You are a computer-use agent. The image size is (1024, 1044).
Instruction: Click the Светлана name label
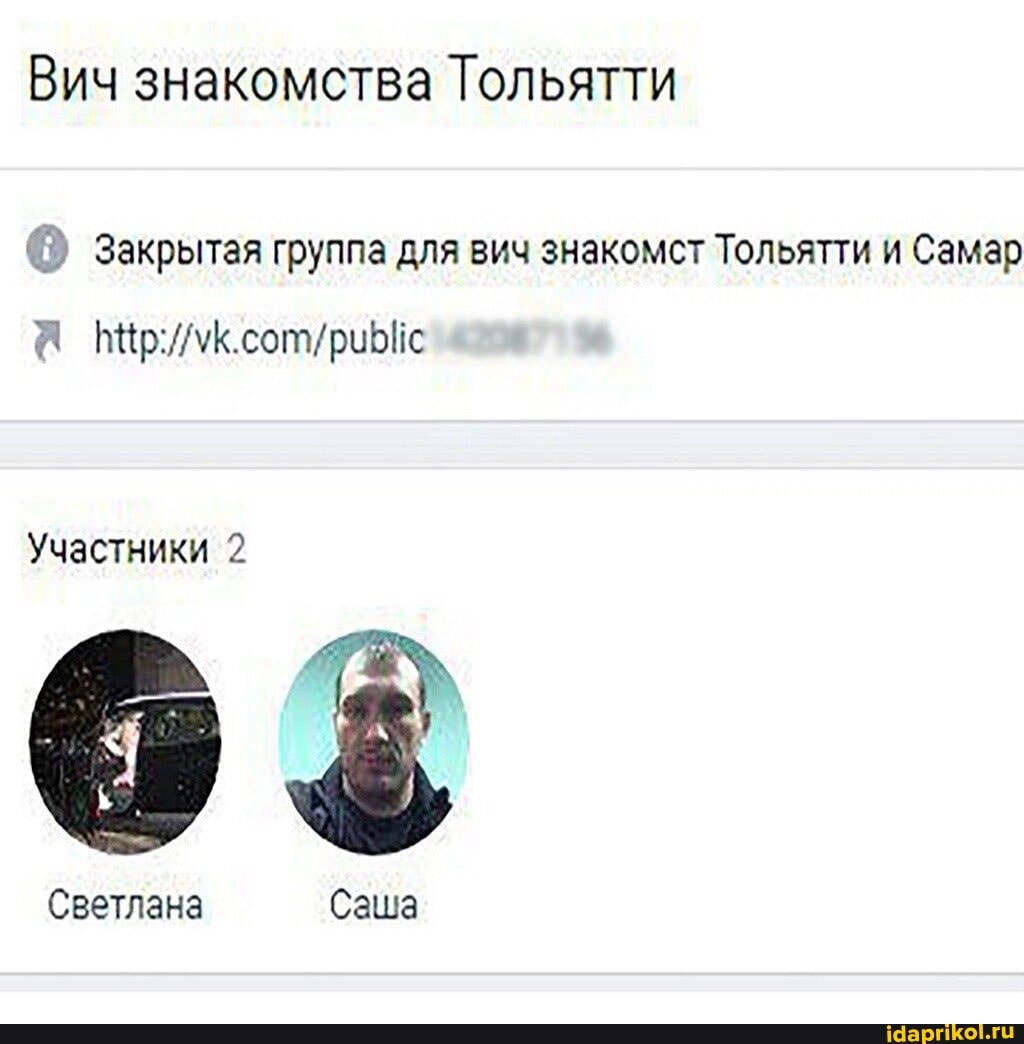point(125,906)
